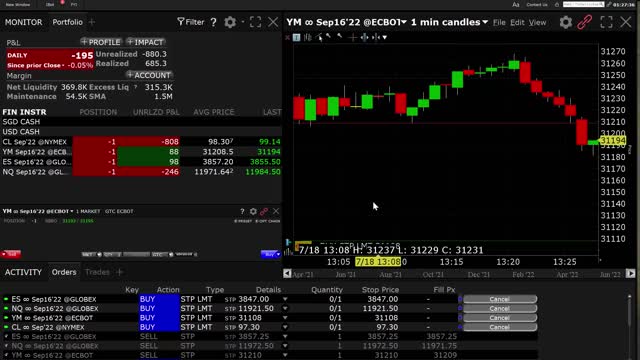Screen dimensions: 640x360
Task: Click the + ACCOUNT button
Action: (149, 75)
